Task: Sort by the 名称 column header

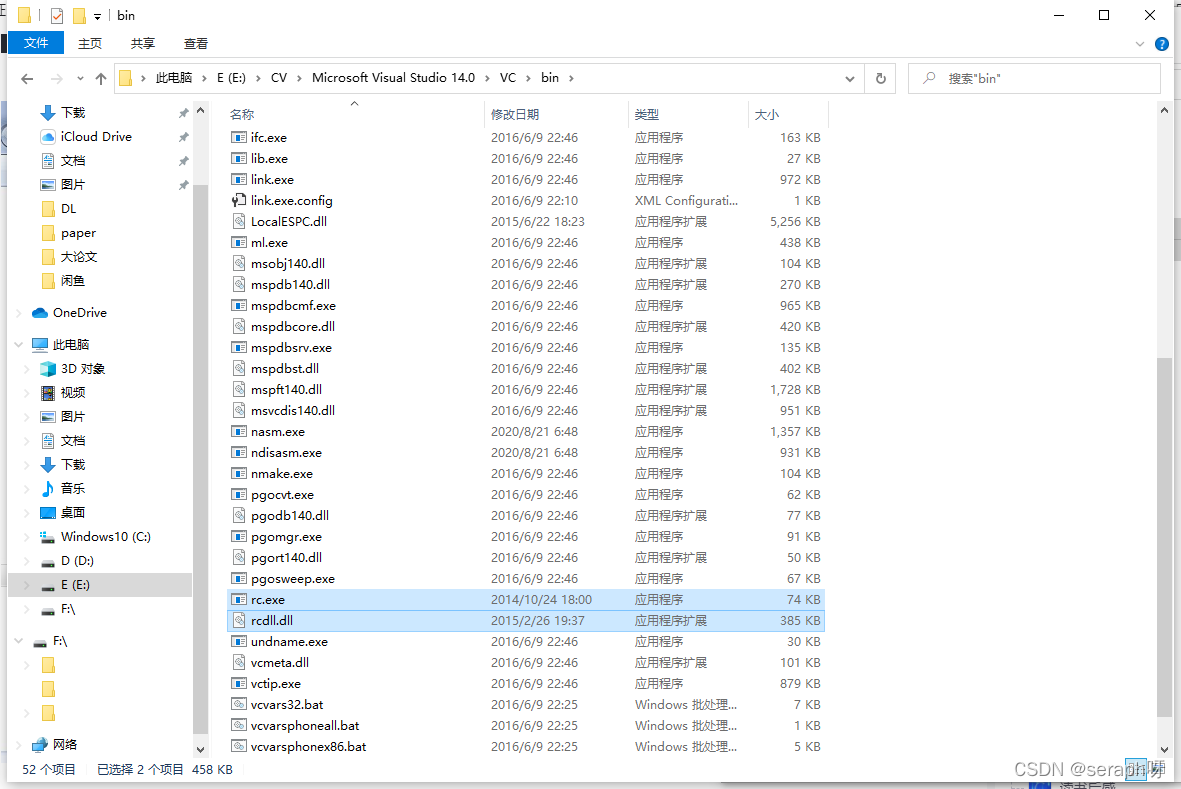Action: pyautogui.click(x=355, y=114)
